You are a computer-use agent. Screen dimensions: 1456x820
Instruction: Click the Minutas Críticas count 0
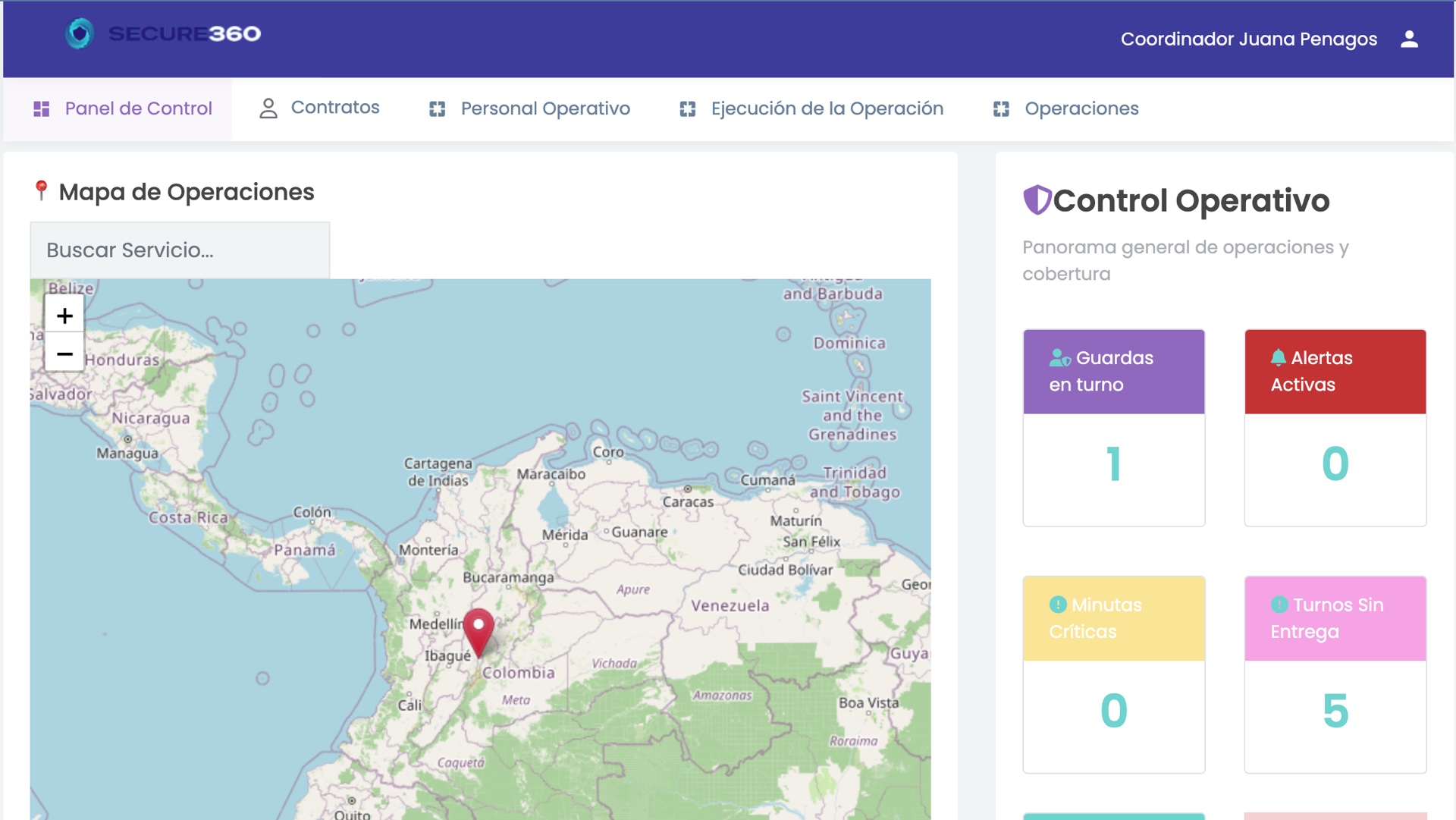click(x=1114, y=711)
